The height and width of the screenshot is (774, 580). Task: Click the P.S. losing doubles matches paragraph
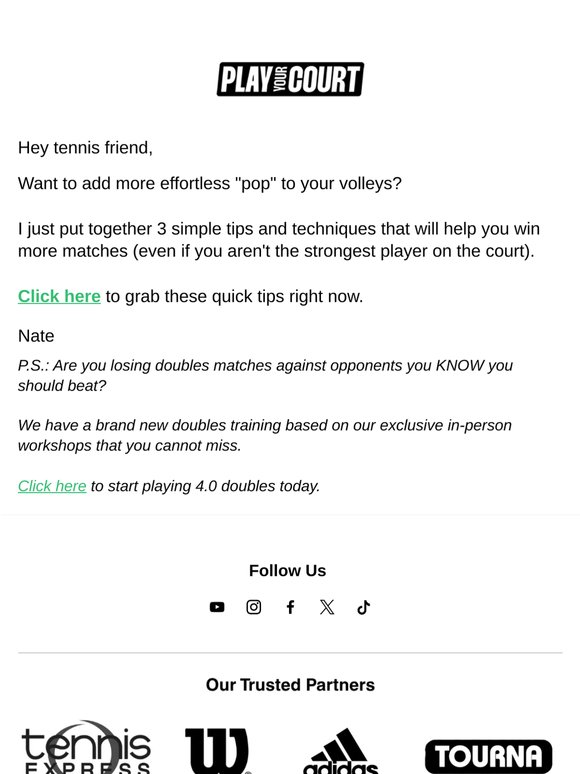[266, 375]
